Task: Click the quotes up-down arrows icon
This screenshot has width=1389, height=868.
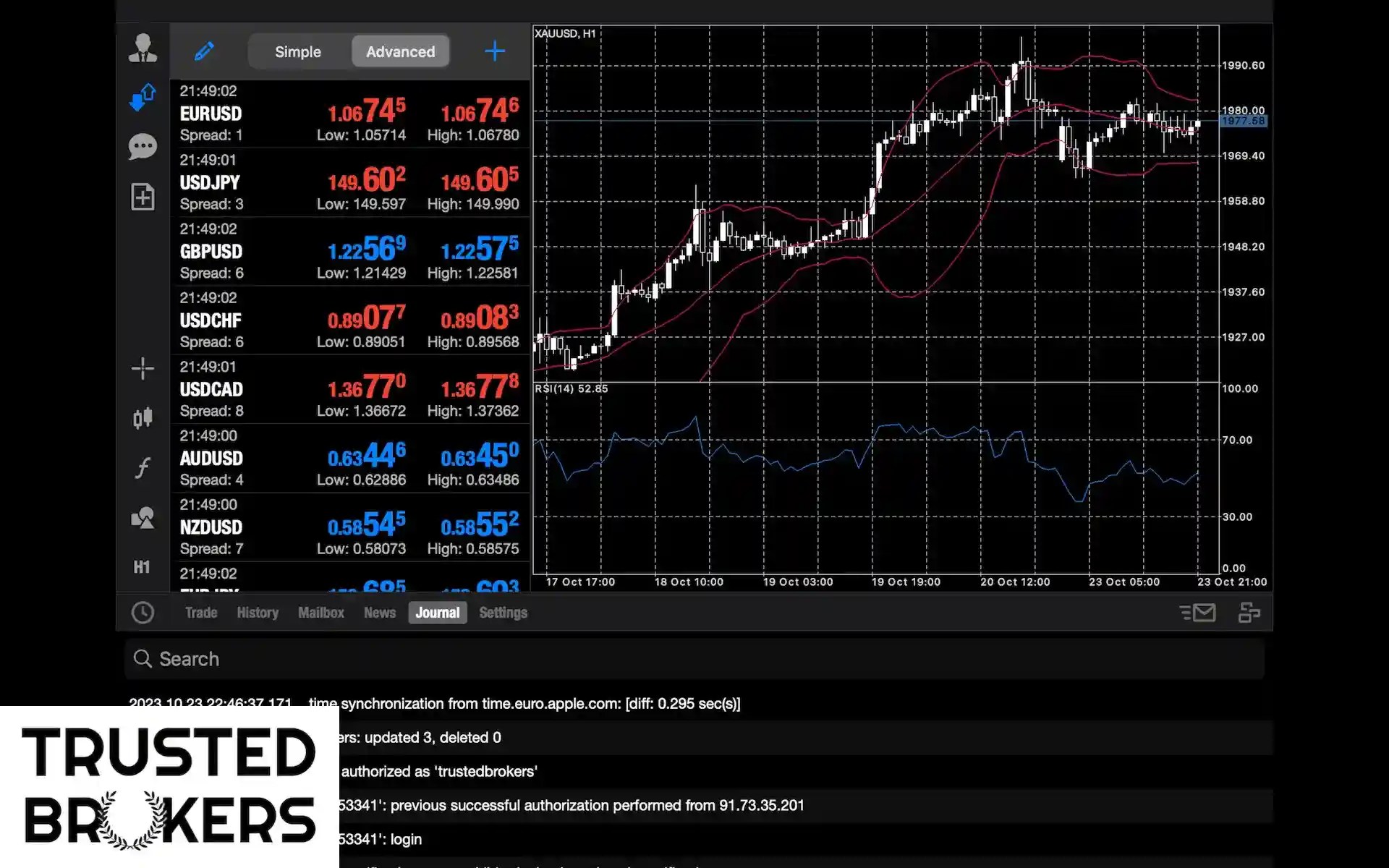Action: point(143,97)
